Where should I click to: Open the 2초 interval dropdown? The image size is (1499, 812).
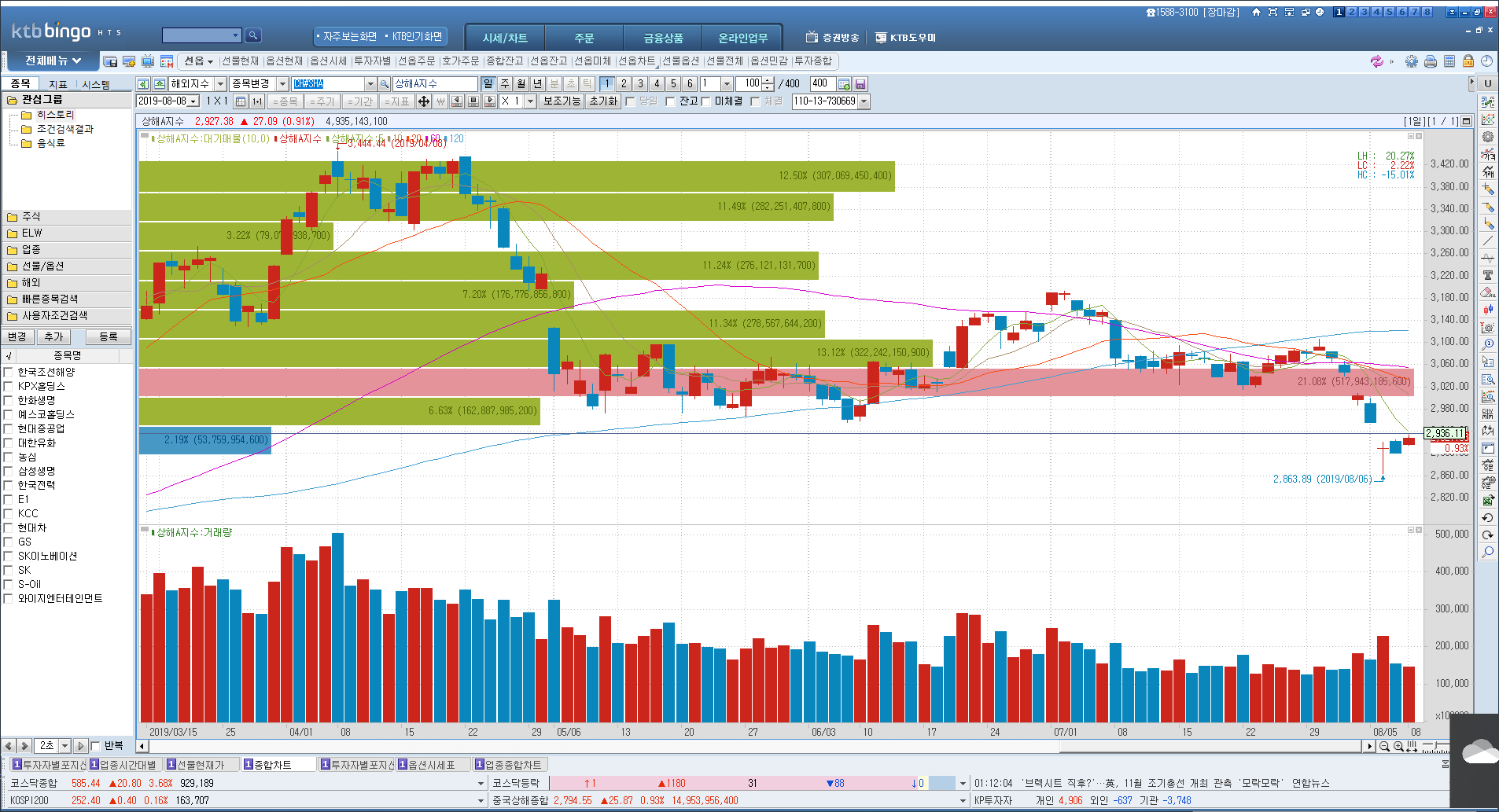point(64,746)
